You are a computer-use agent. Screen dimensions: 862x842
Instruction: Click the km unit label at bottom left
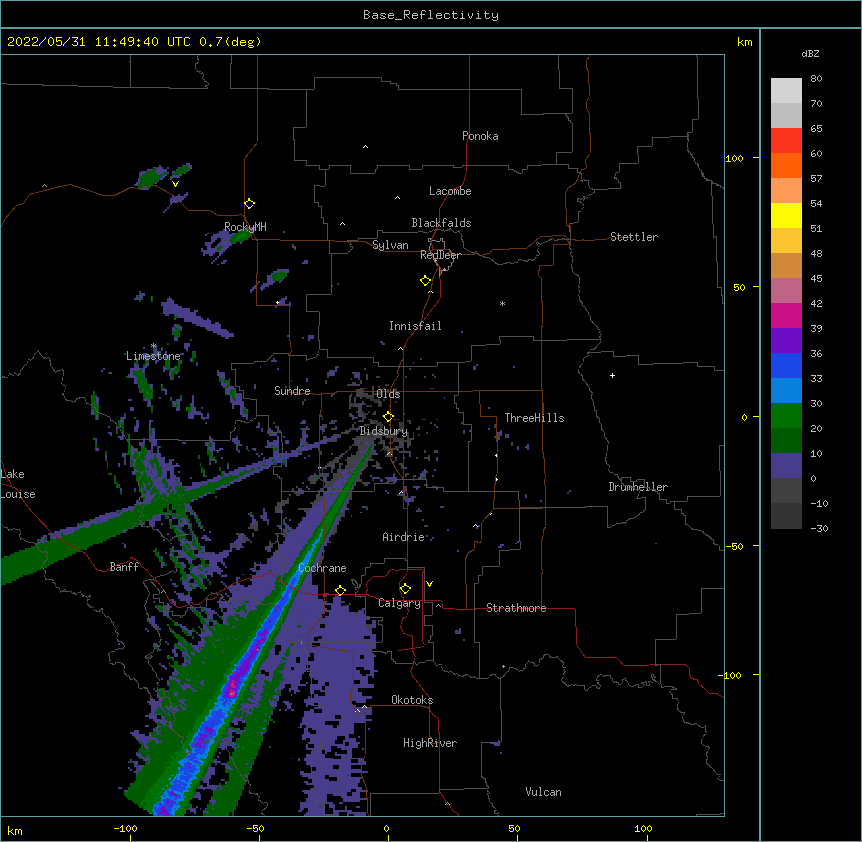coord(15,830)
